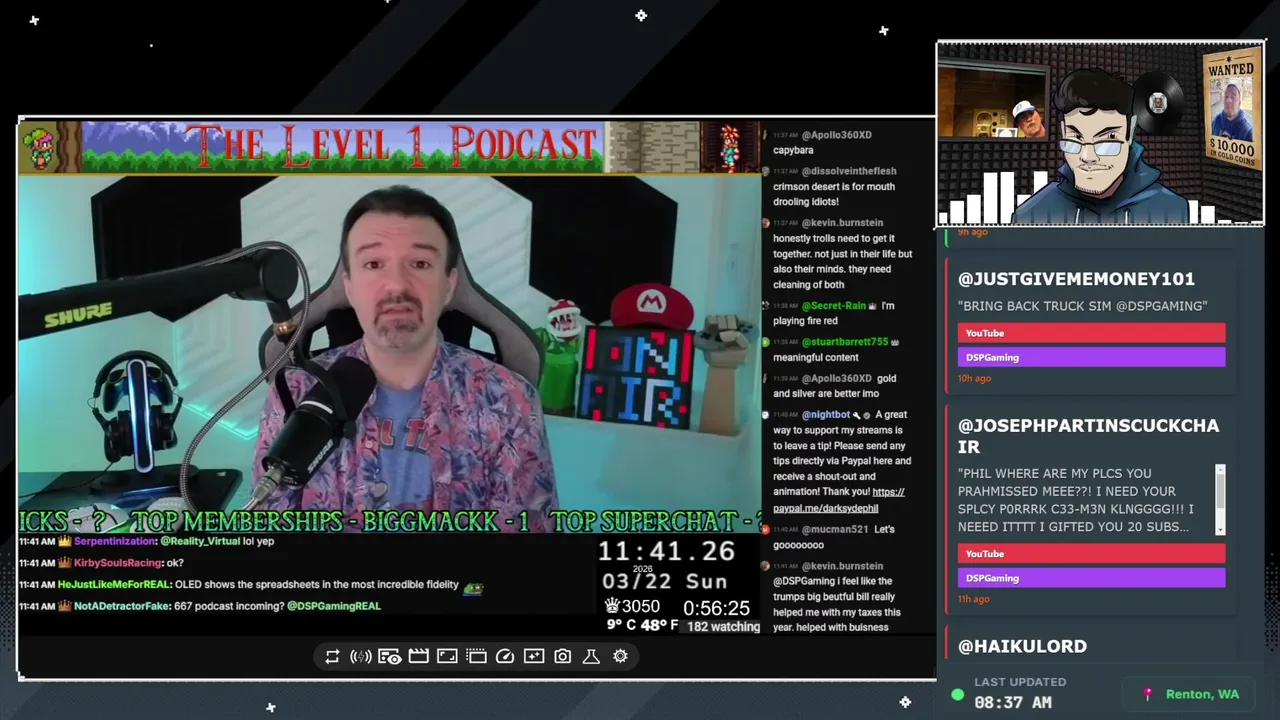Click the speedometer playback speed icon
The width and height of the screenshot is (1280, 720).
tap(505, 656)
